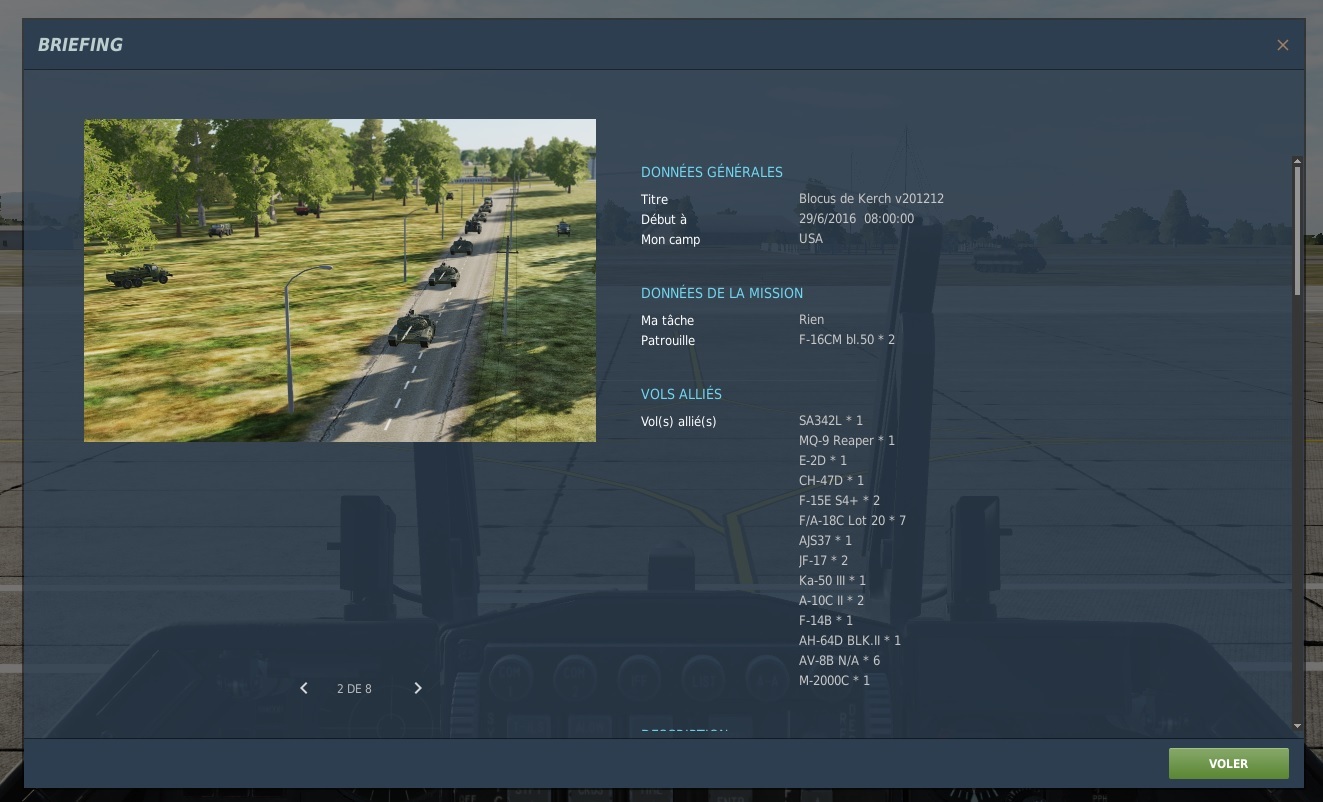Click the 'Vol(s) allié(s)' label
Screen dimensions: 1323x802
coord(679,422)
